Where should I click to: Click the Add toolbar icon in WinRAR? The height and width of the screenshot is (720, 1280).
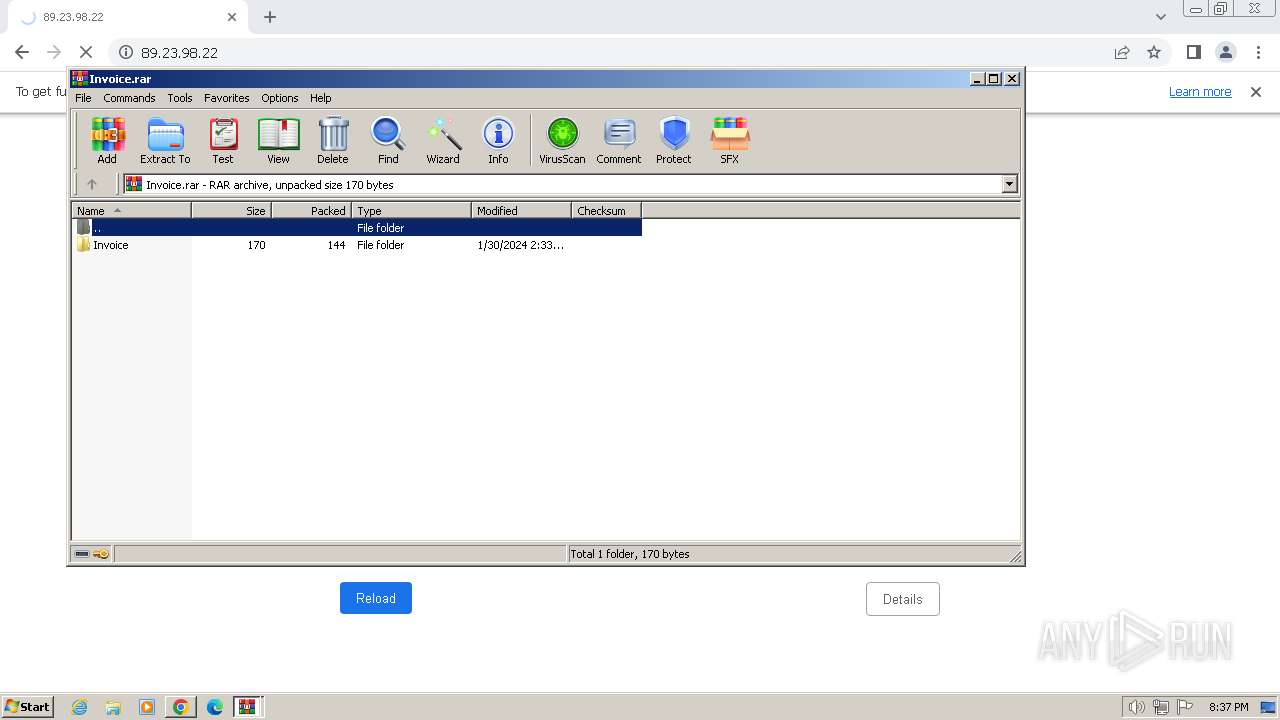107,141
